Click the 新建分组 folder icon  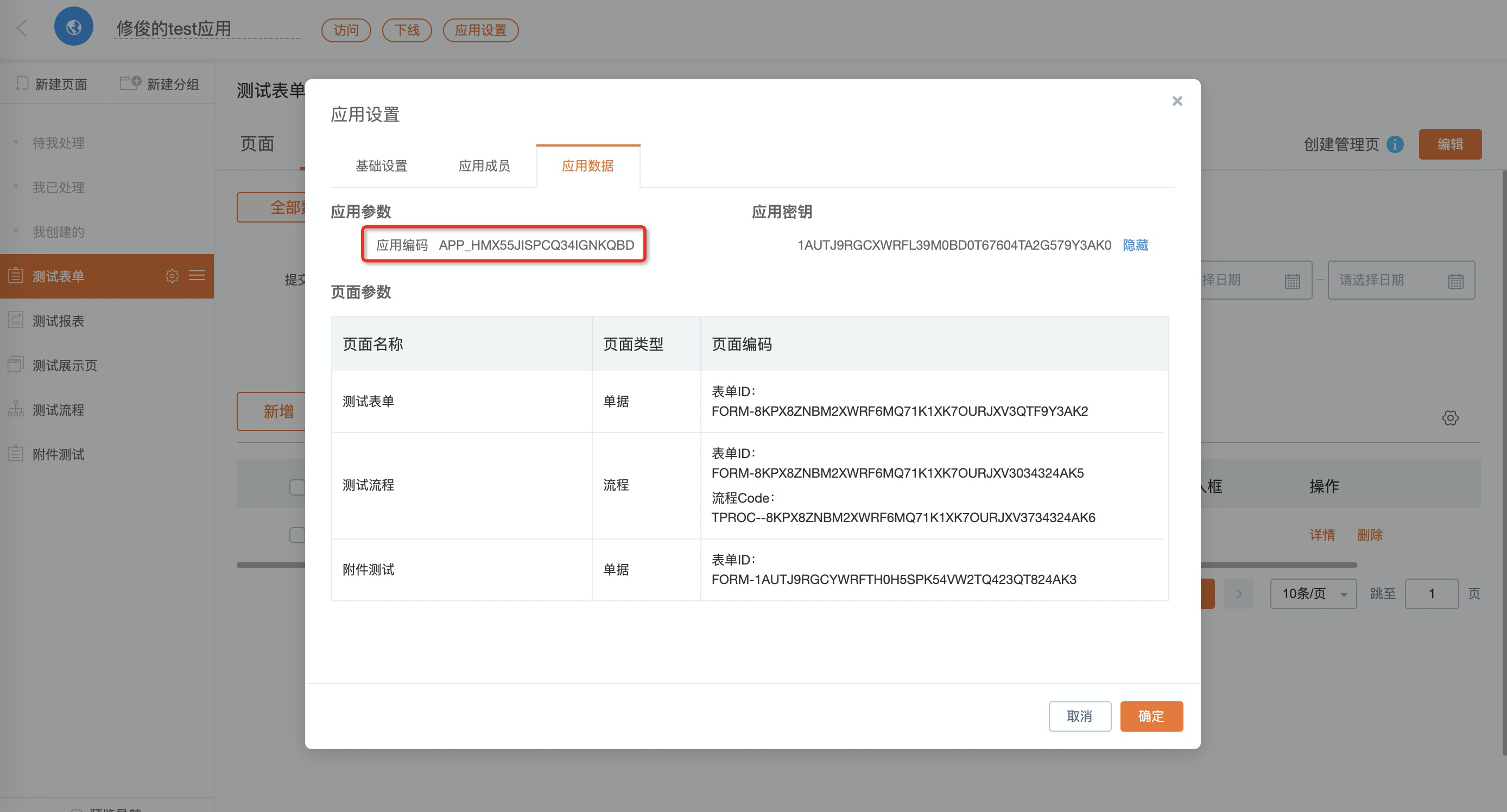tap(130, 83)
